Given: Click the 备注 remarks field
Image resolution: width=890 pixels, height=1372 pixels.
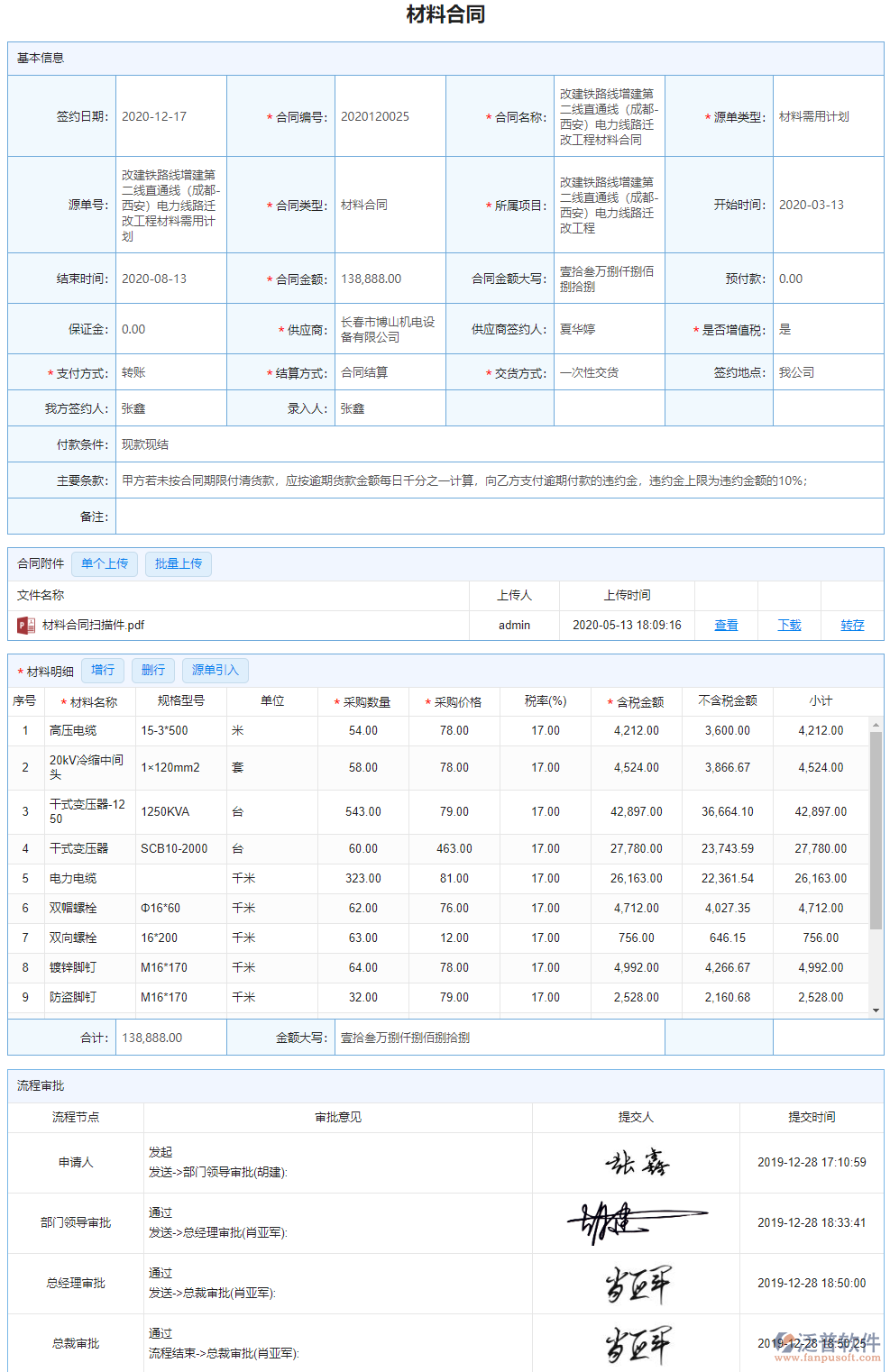Looking at the screenshot, I should [x=499, y=517].
